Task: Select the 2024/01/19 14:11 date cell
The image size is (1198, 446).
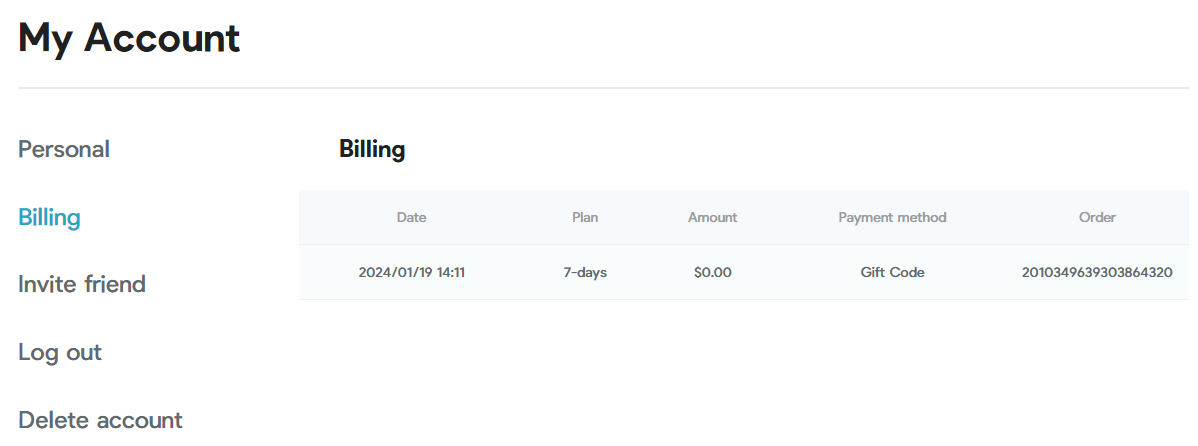Action: click(412, 273)
